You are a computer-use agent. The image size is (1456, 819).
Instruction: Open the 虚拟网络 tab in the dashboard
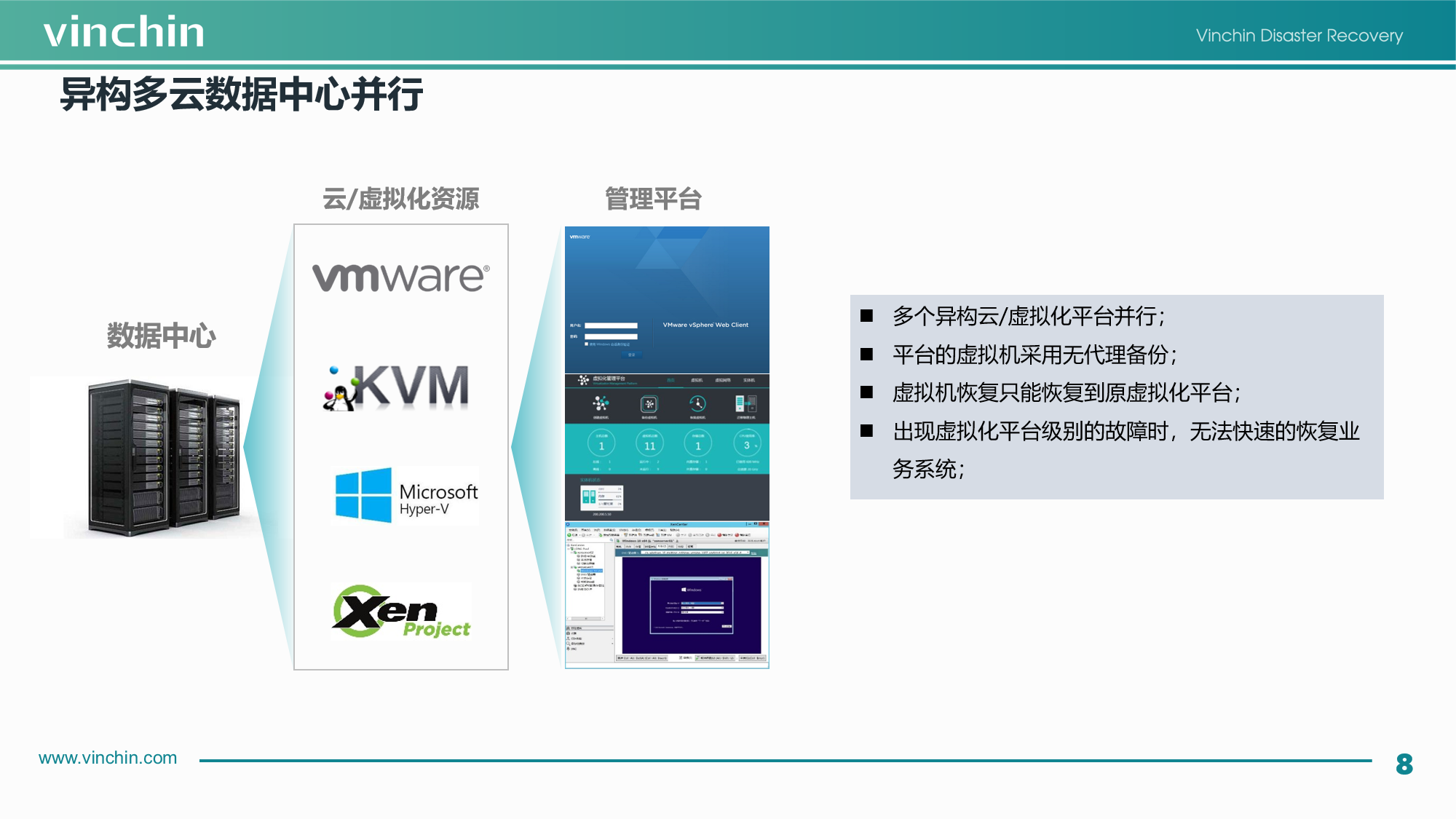[723, 380]
